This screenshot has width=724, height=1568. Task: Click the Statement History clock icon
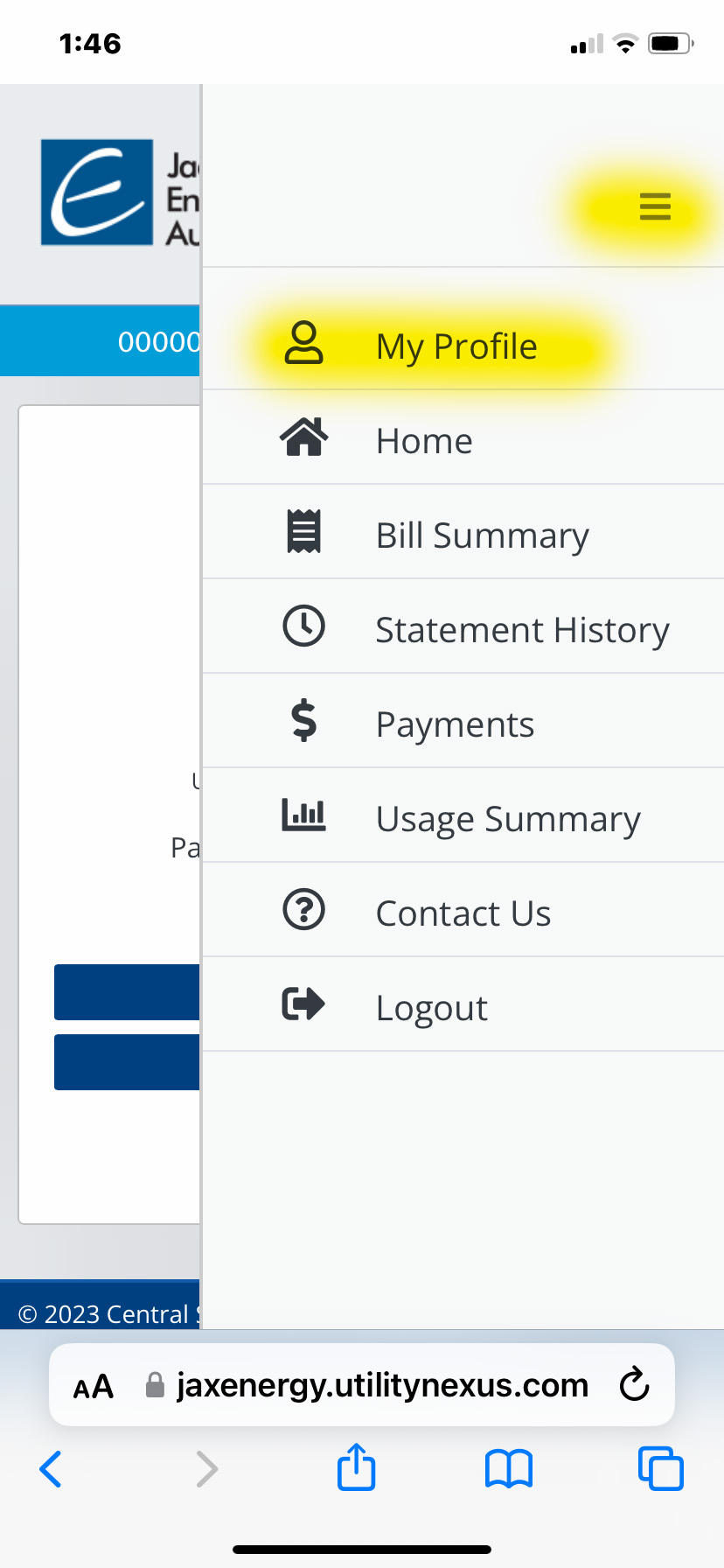pyautogui.click(x=304, y=626)
